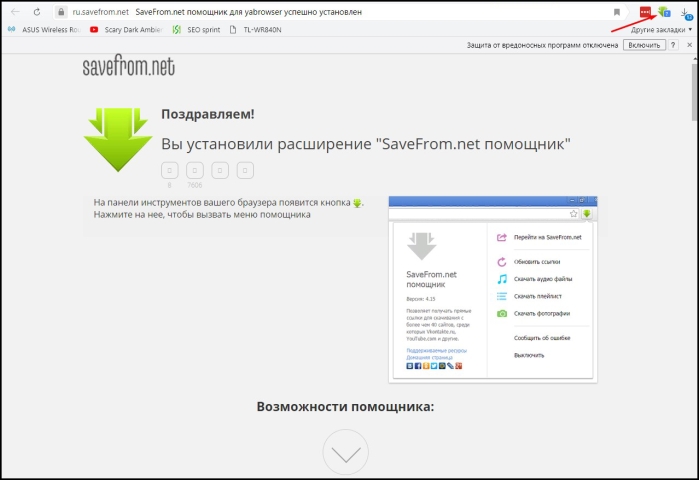This screenshot has width=699, height=480.
Task: Click the helper menu illustration screenshot
Action: (493, 289)
